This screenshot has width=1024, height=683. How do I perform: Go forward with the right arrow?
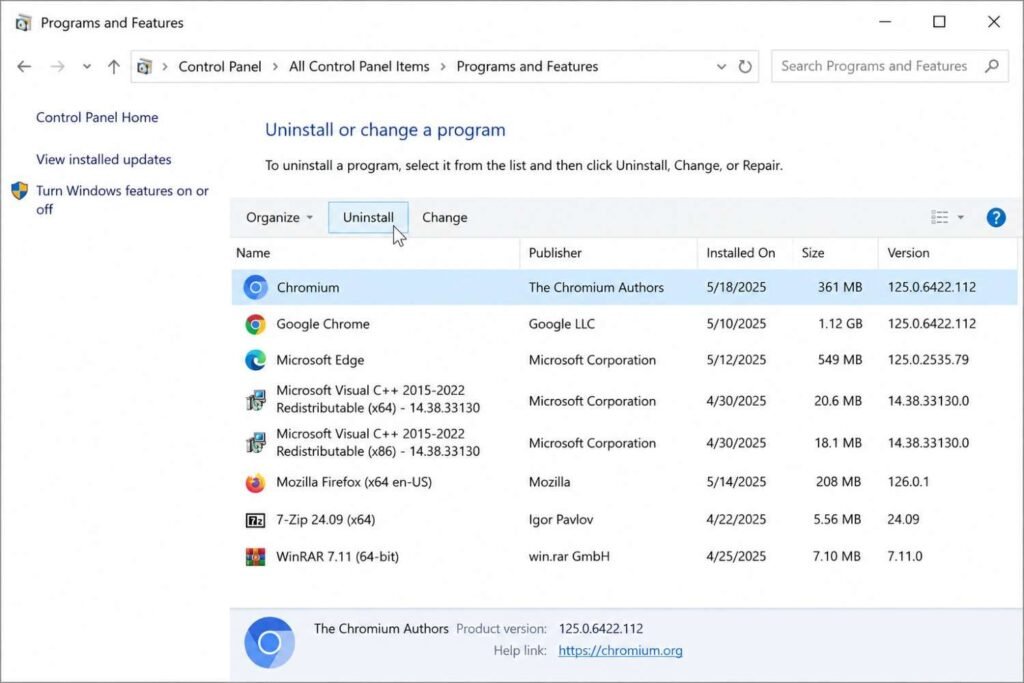[57, 67]
